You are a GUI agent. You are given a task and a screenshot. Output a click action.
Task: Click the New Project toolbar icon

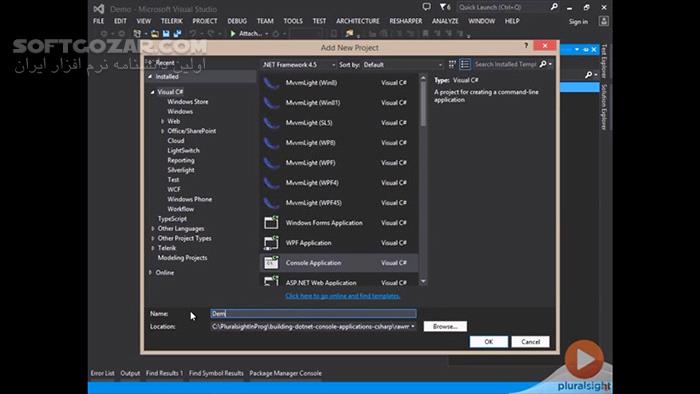[137, 33]
